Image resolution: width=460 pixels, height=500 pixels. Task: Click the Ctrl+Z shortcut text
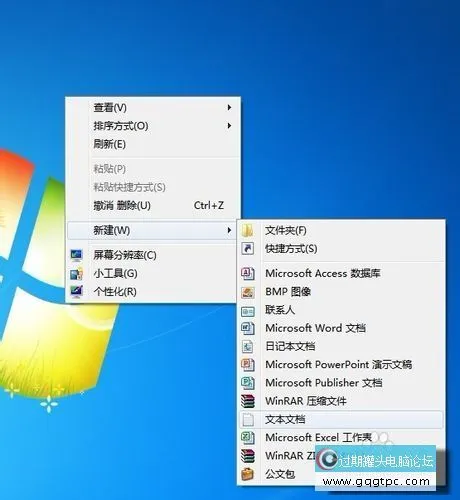pos(209,205)
